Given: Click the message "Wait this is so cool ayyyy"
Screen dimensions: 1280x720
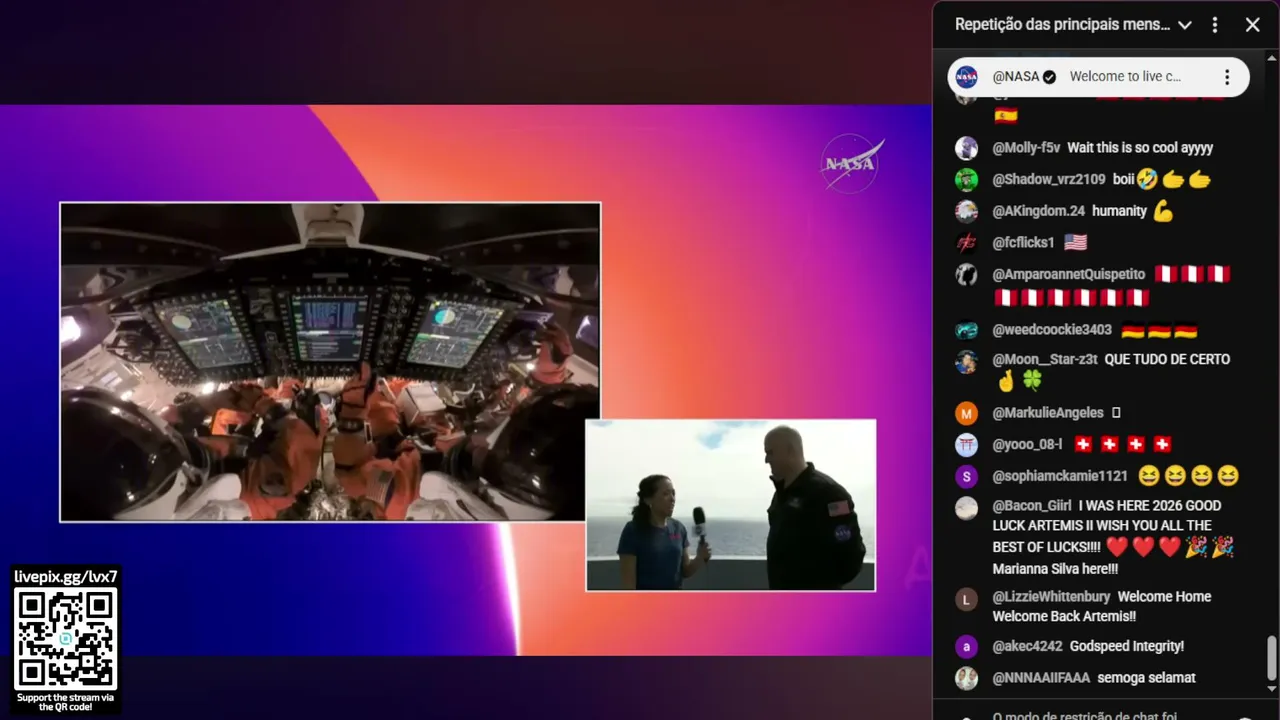Looking at the screenshot, I should coord(1140,148).
